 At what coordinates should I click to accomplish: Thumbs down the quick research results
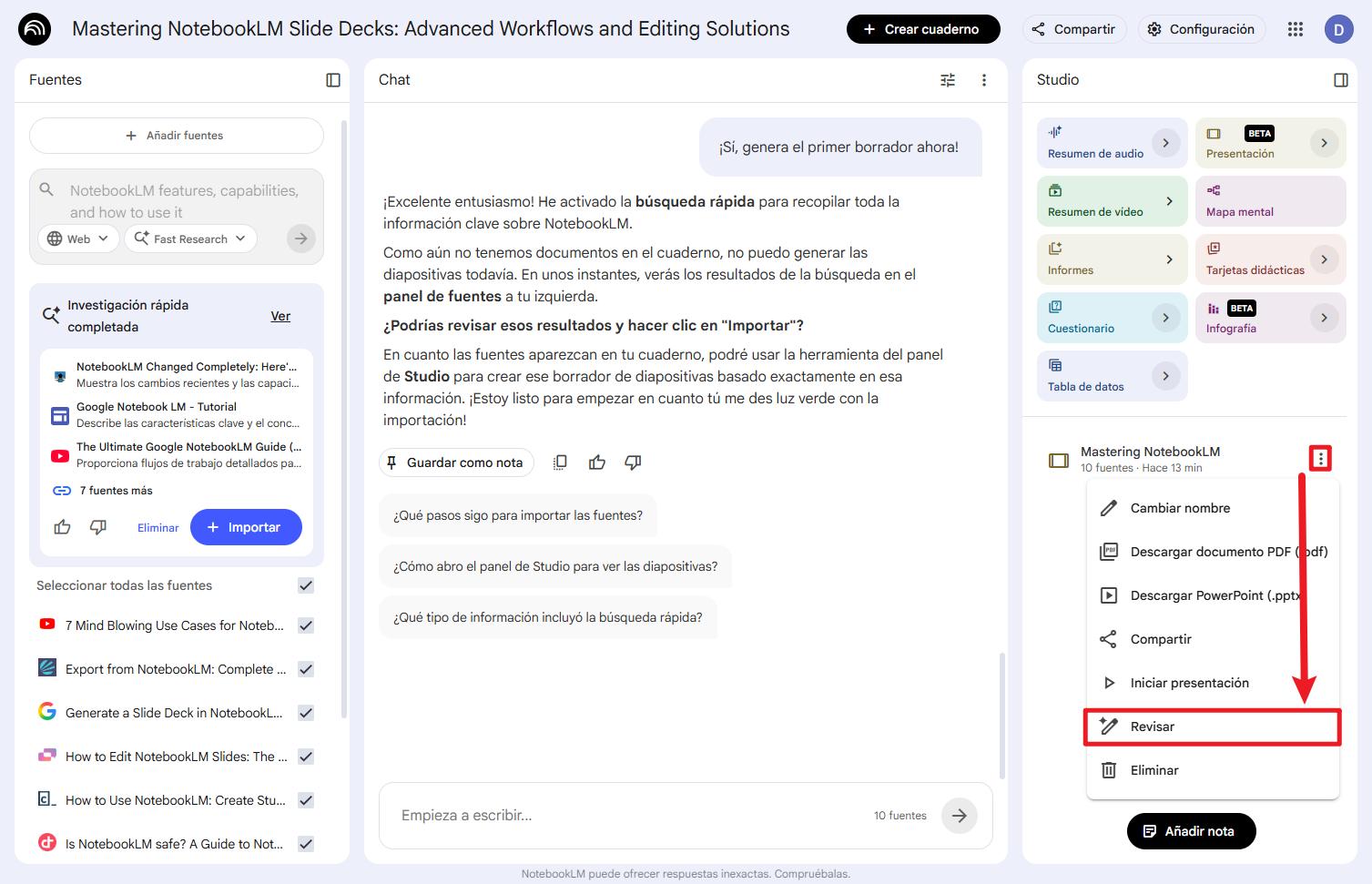click(x=98, y=527)
